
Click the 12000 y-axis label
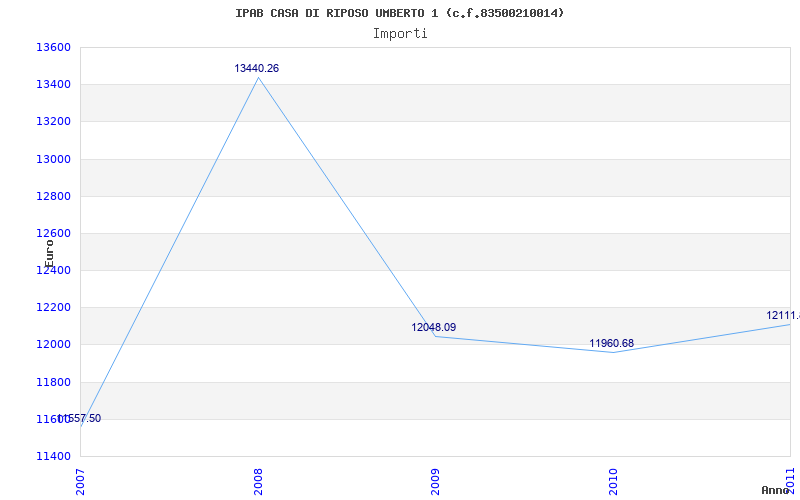point(53,345)
